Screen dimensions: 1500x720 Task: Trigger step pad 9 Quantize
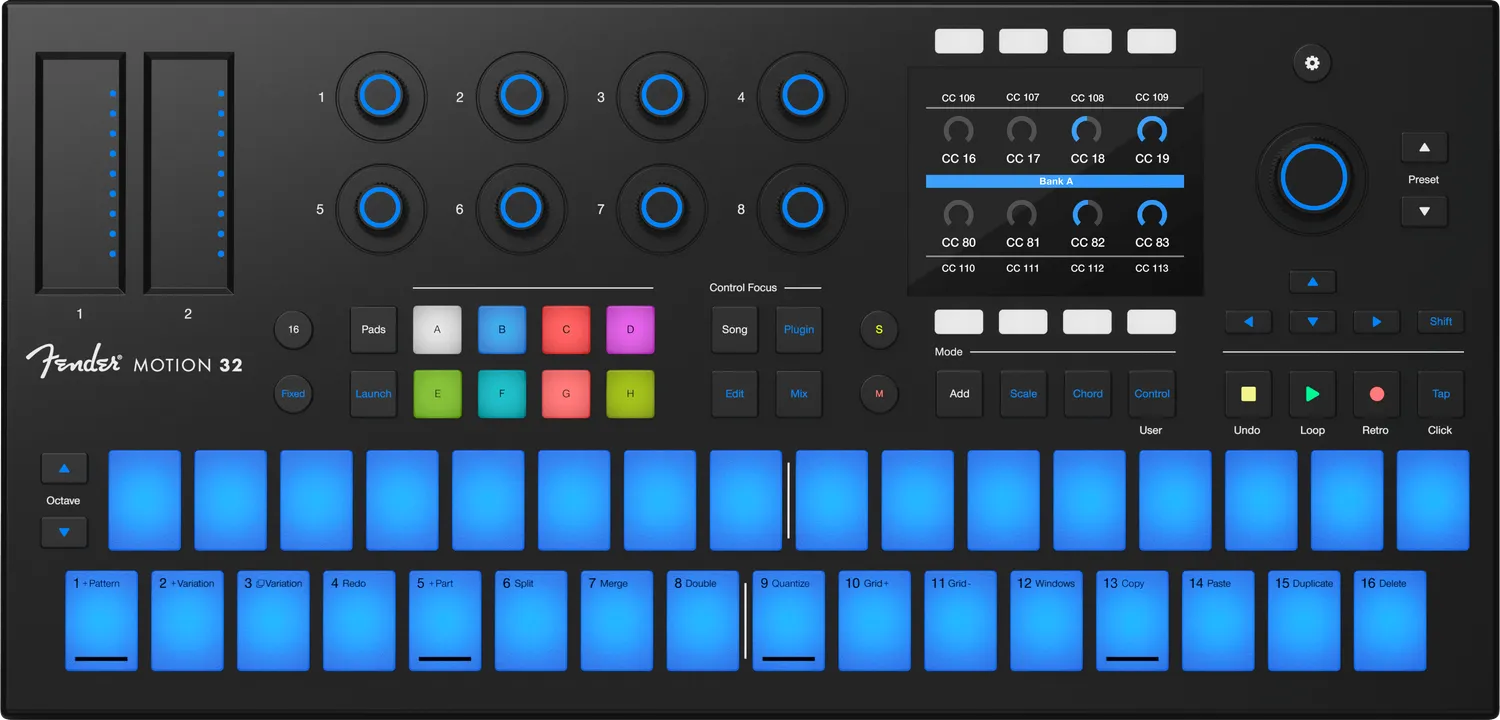[789, 620]
